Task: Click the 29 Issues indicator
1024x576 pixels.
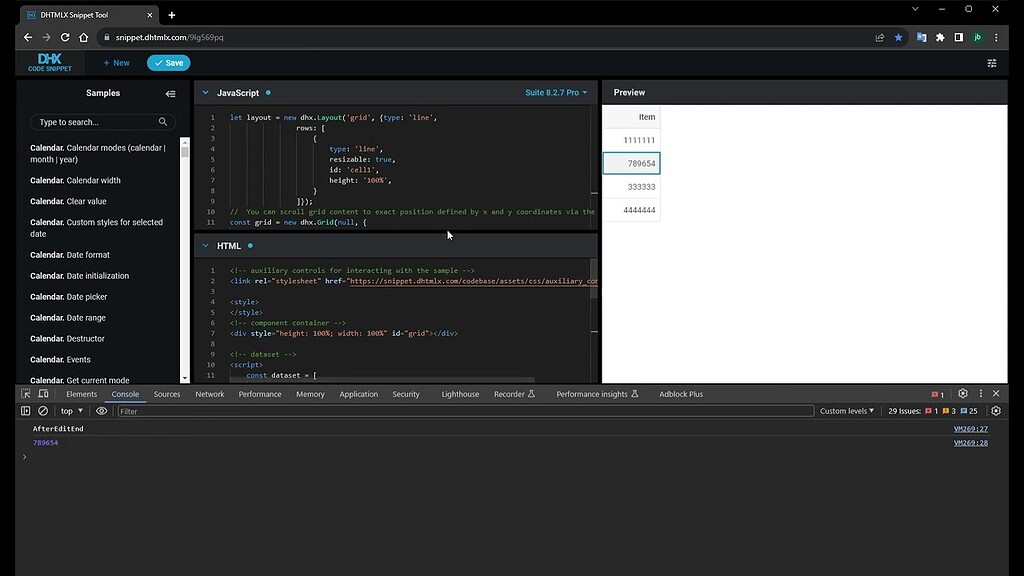Action: tap(933, 411)
